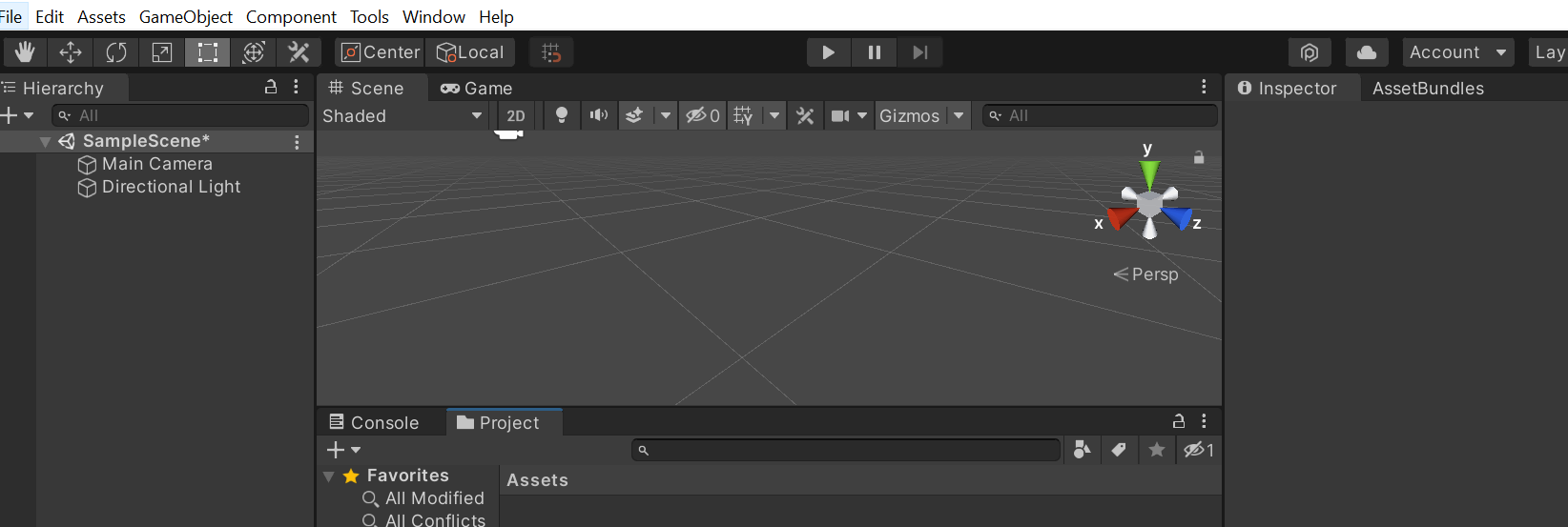Open the Hierarchy panel options menu
Image resolution: width=1568 pixels, height=527 pixels.
pos(297,87)
